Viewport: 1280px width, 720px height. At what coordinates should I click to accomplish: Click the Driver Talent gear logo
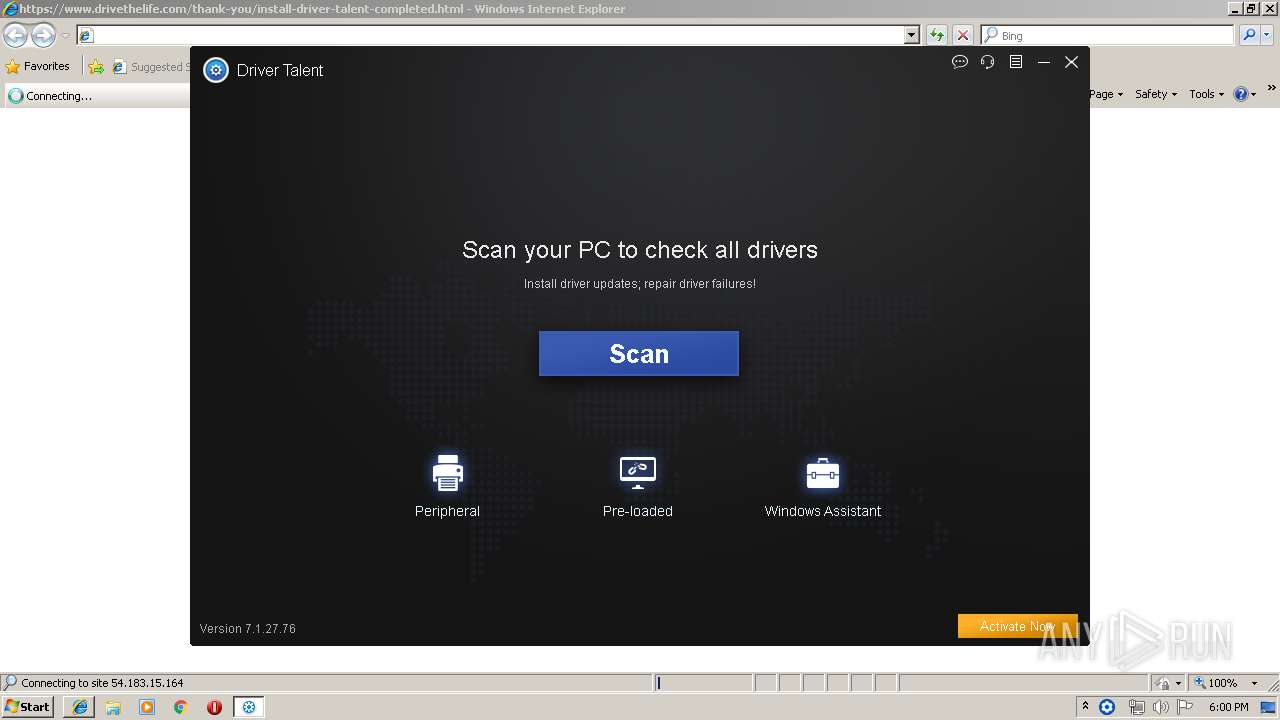coord(216,70)
